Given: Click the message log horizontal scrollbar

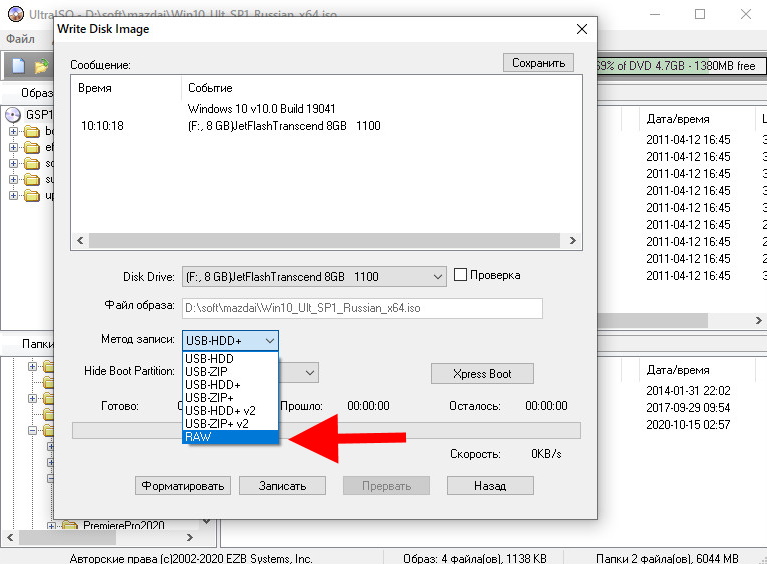Looking at the screenshot, I should pos(324,240).
